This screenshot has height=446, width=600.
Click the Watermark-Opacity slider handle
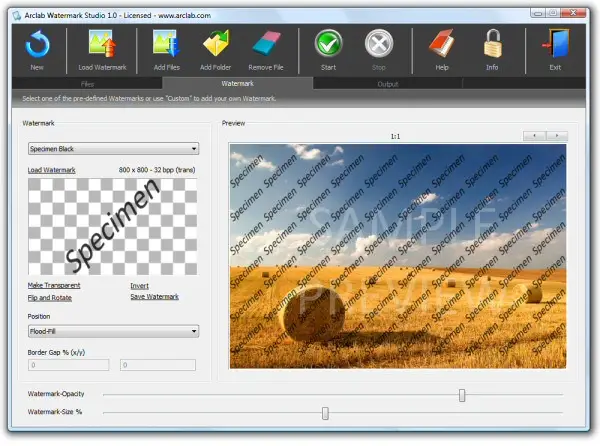tap(462, 395)
